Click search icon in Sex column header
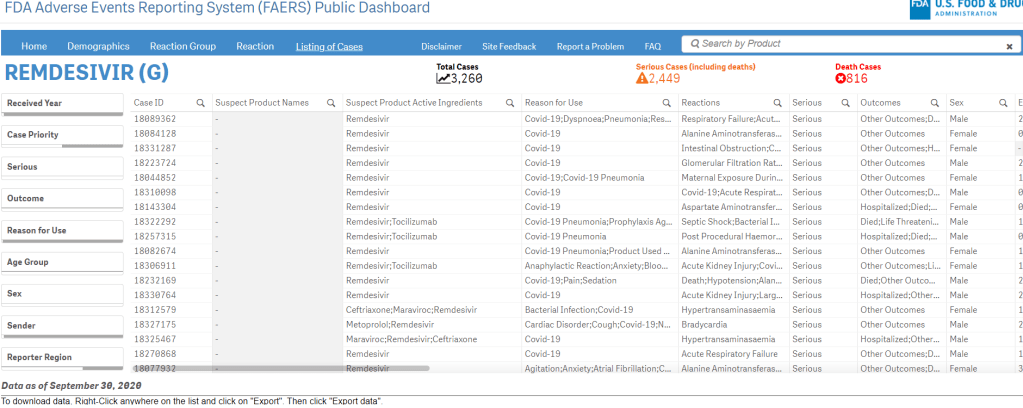 (1002, 103)
